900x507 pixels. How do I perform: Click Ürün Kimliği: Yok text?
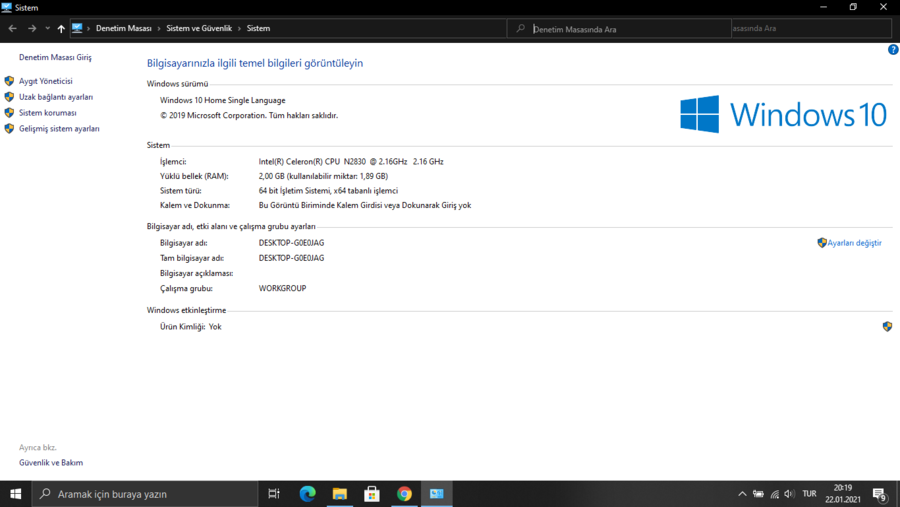click(x=191, y=327)
